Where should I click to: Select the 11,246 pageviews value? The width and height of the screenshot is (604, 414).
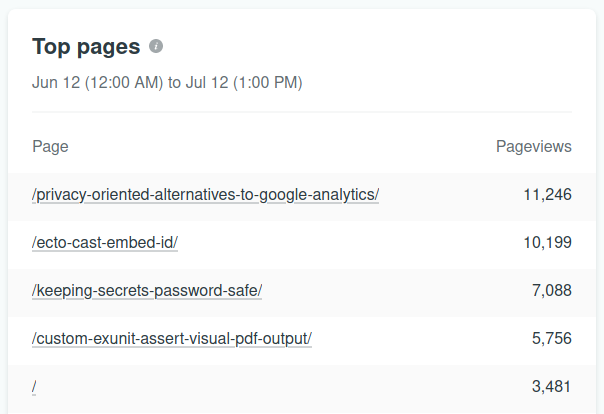pos(547,194)
